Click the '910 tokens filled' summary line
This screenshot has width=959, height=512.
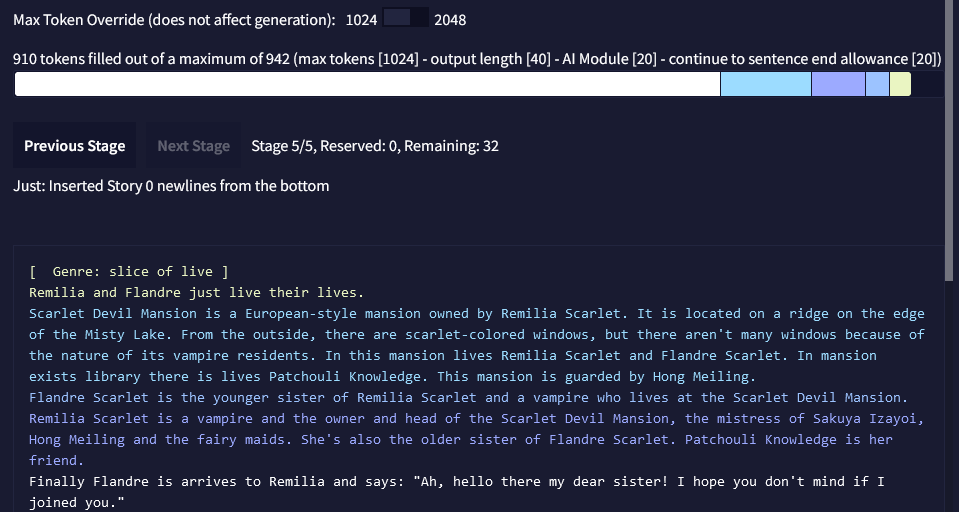coord(477,59)
